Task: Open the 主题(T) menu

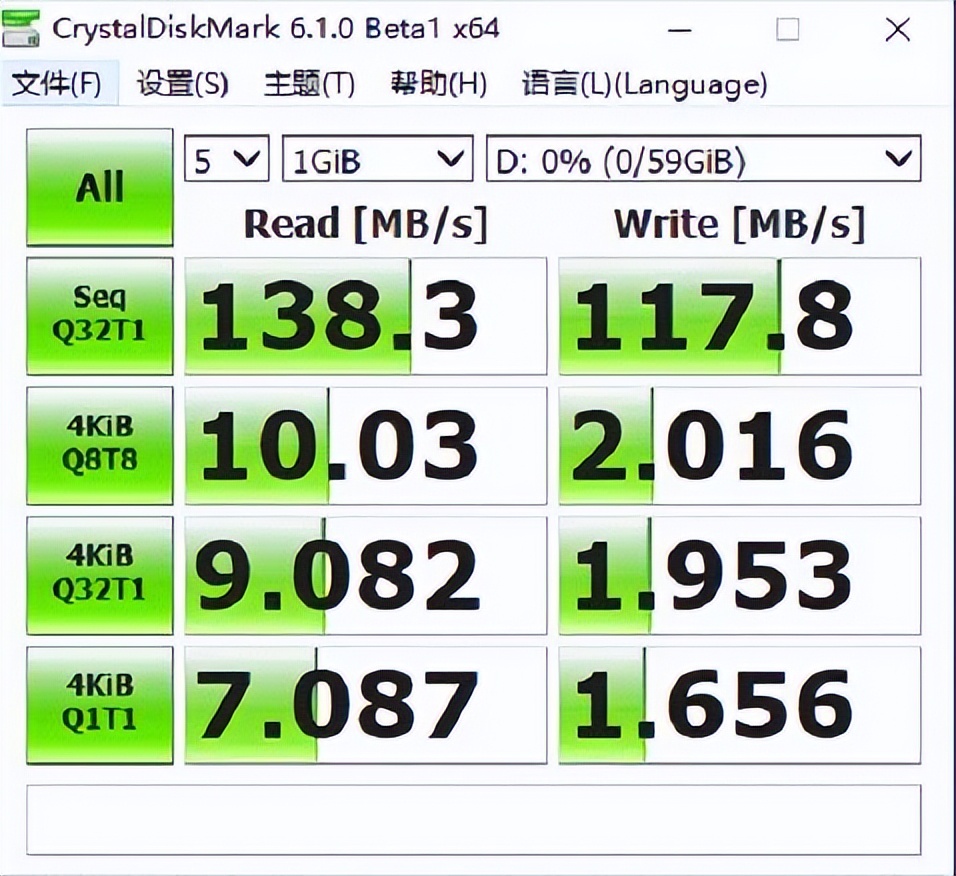Action: (x=309, y=84)
